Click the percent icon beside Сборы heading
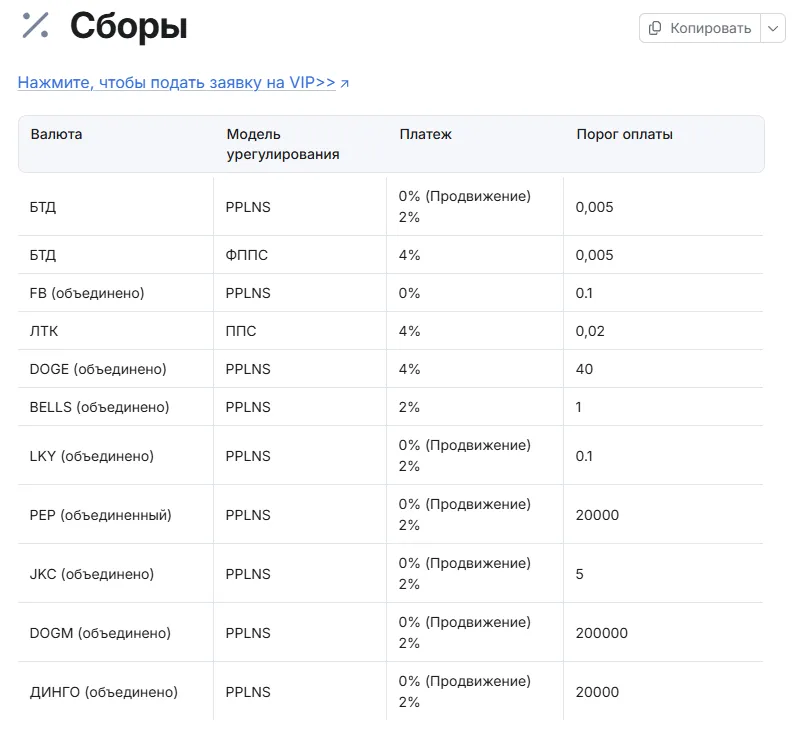The width and height of the screenshot is (804, 731). pyautogui.click(x=35, y=26)
